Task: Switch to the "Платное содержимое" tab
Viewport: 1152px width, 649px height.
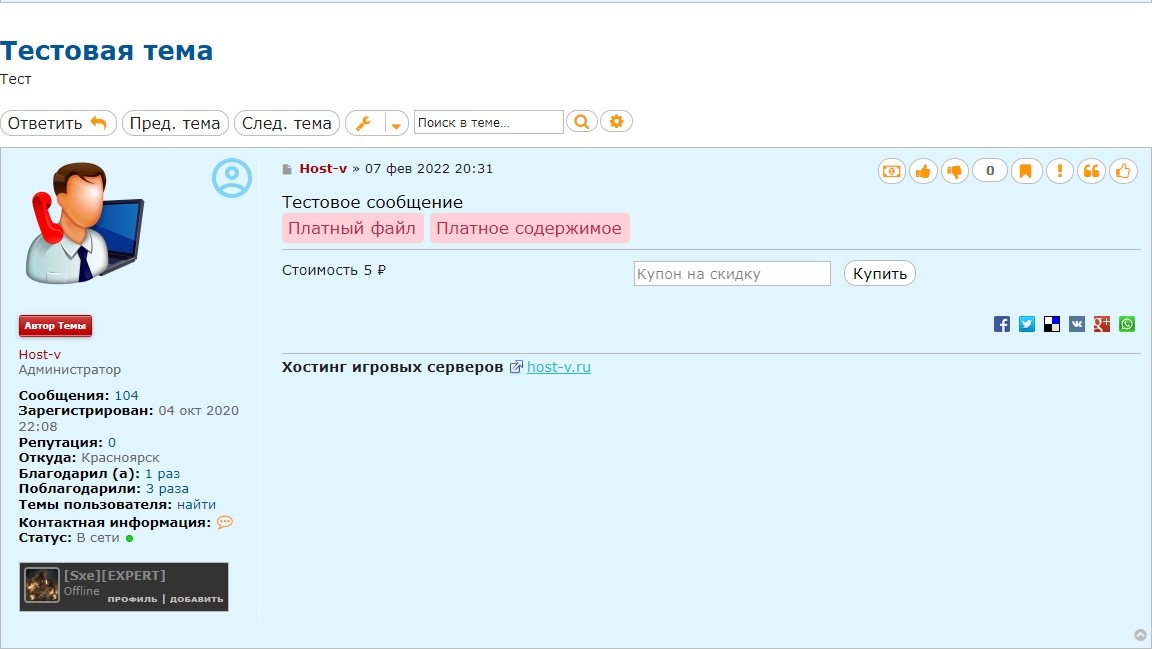Action: [529, 228]
